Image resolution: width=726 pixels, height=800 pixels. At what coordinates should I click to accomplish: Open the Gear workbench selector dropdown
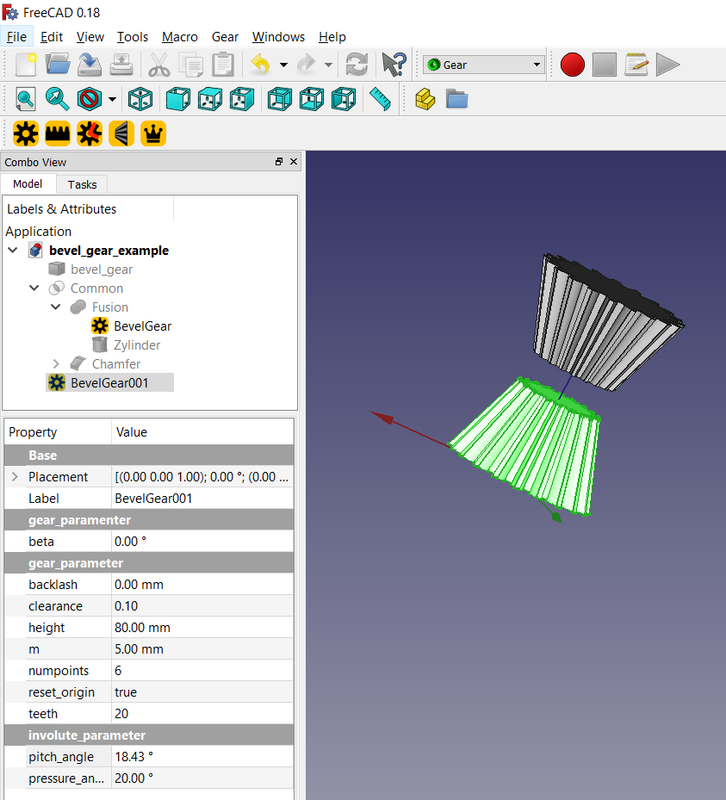click(x=484, y=65)
